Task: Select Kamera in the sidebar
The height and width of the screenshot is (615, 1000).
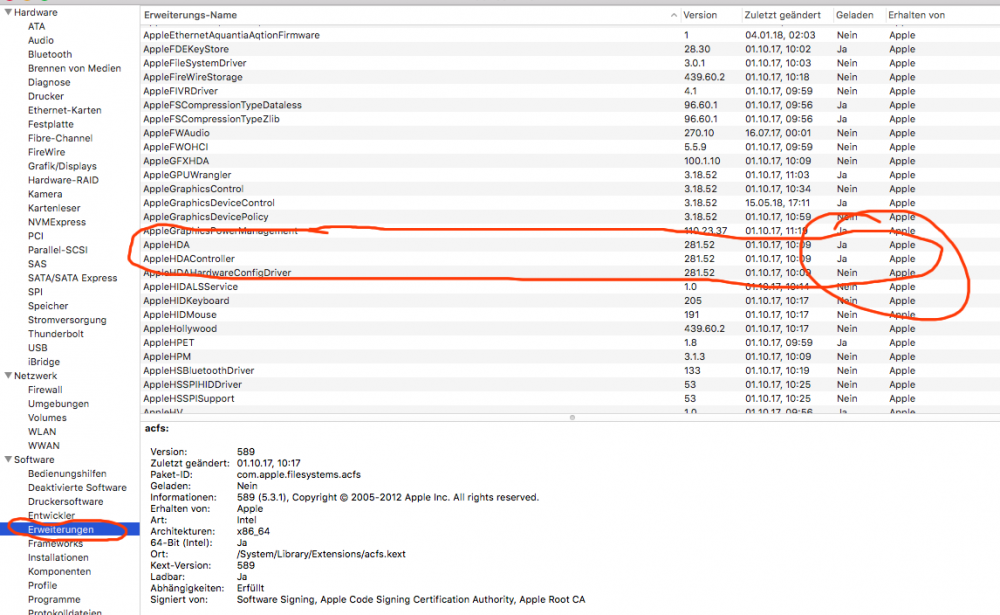Action: 45,195
